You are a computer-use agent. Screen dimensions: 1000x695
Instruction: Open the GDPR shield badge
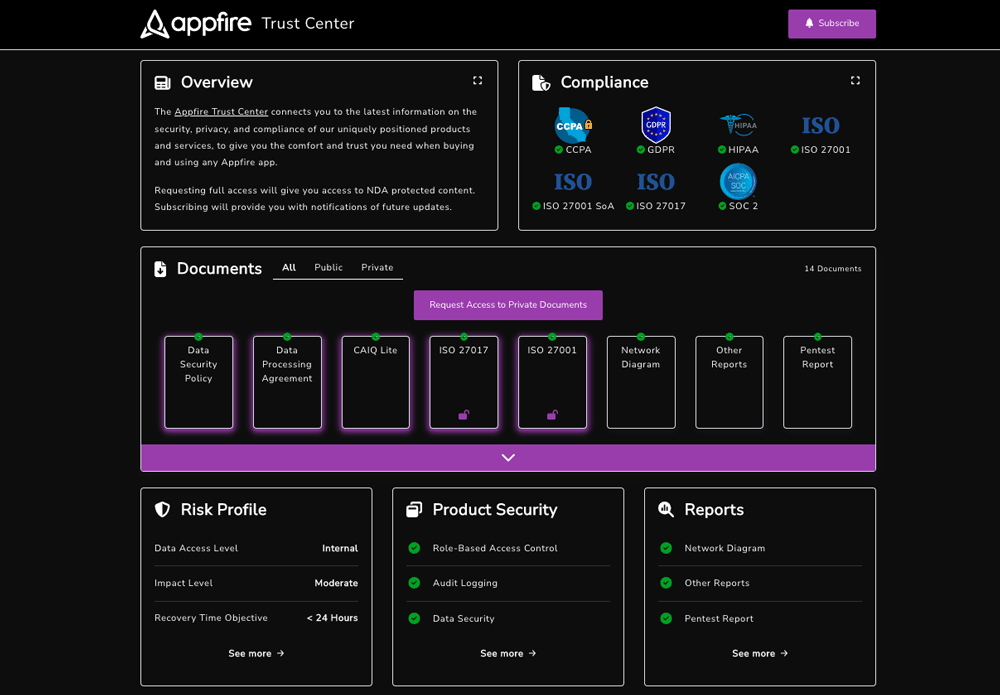click(656, 125)
